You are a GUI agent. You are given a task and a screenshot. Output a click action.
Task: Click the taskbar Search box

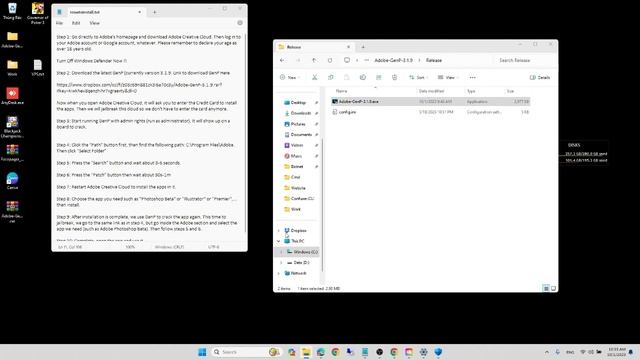point(246,352)
